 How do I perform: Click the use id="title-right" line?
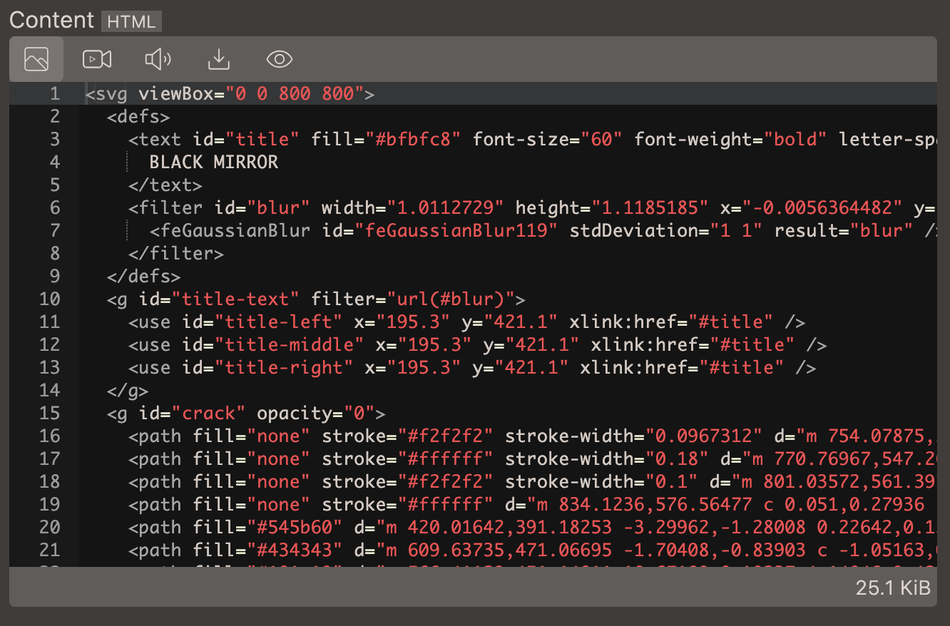pyautogui.click(x=472, y=368)
